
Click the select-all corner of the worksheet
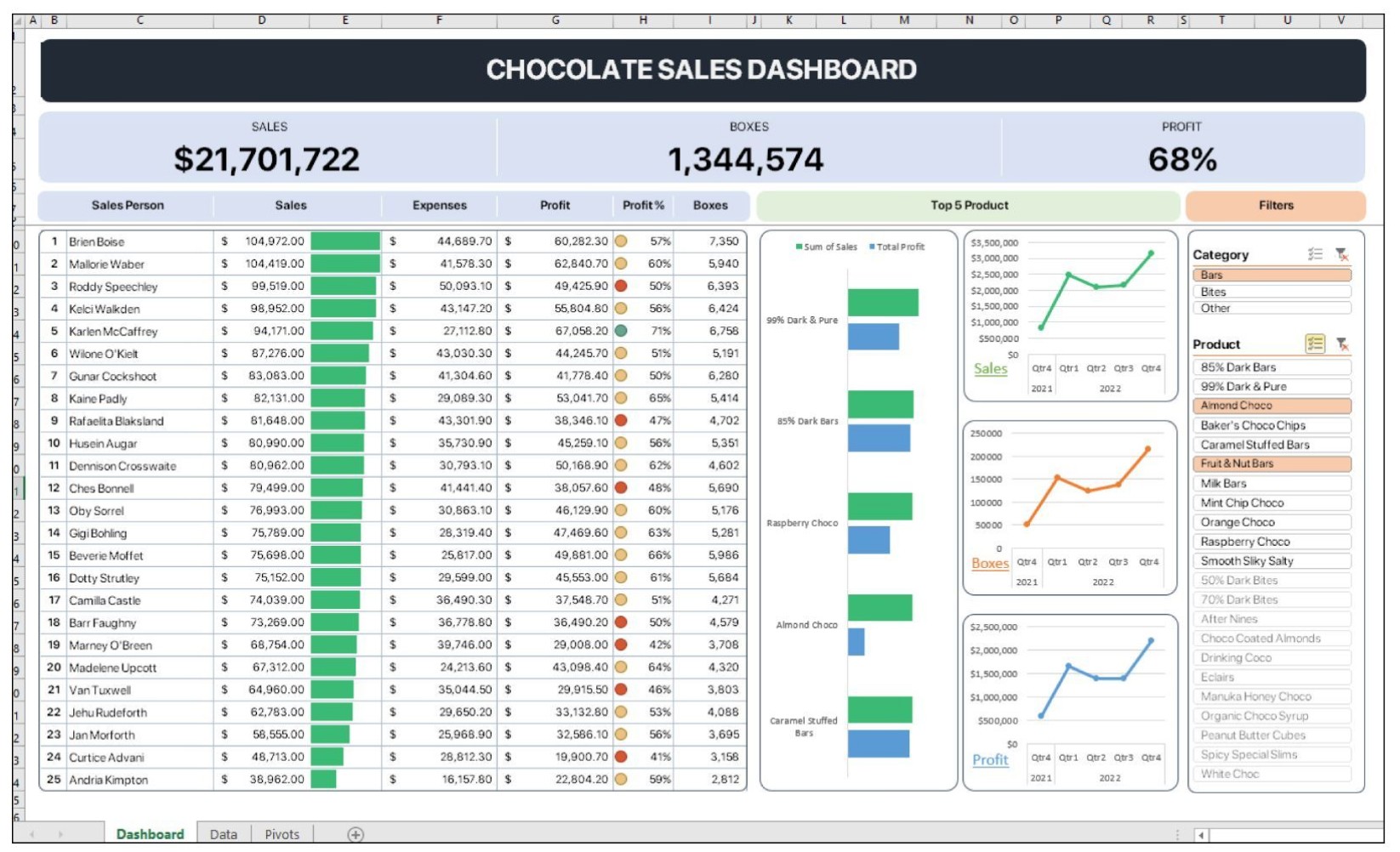(19, 20)
